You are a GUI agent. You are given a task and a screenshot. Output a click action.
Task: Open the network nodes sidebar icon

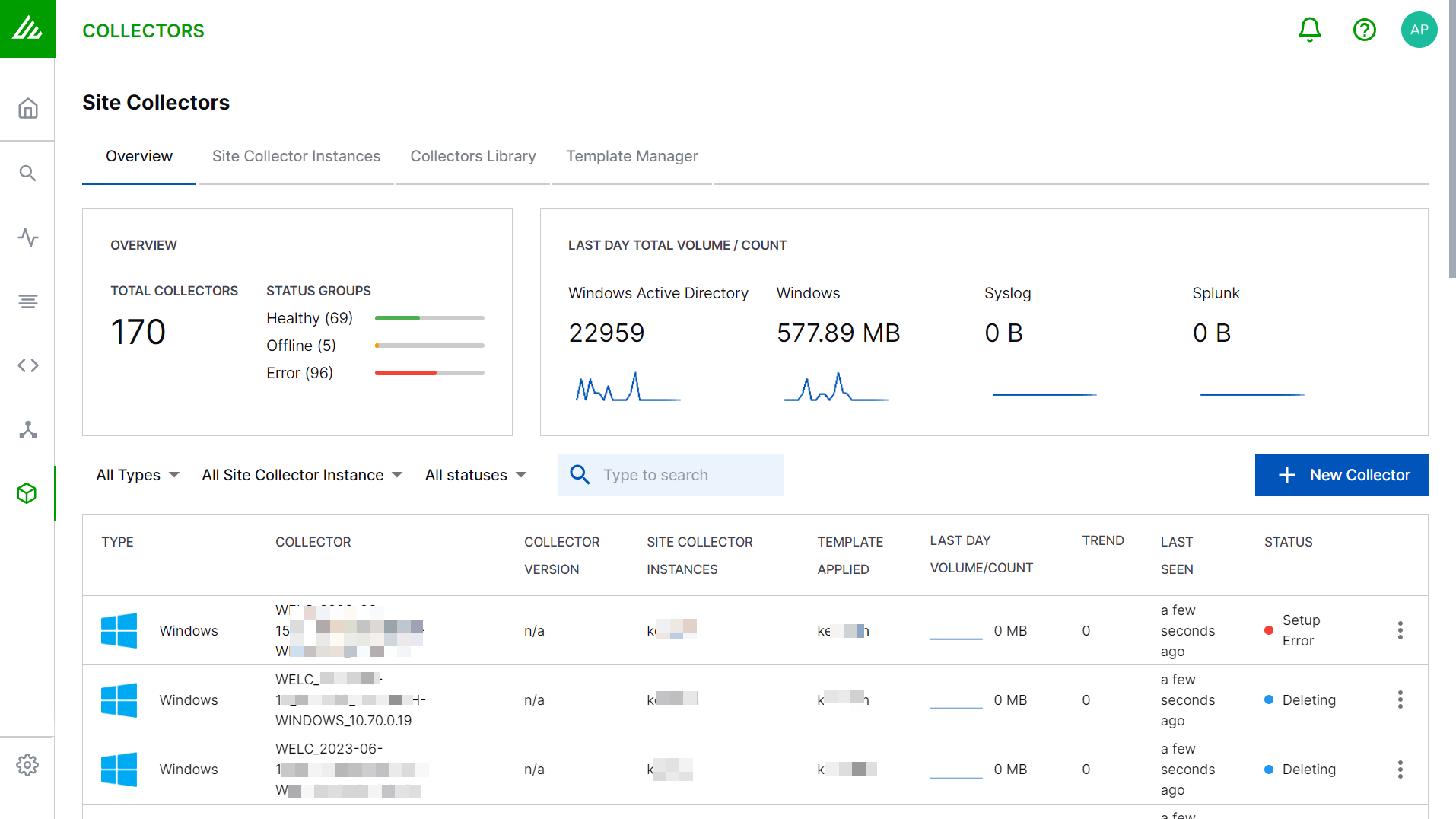pyautogui.click(x=28, y=429)
